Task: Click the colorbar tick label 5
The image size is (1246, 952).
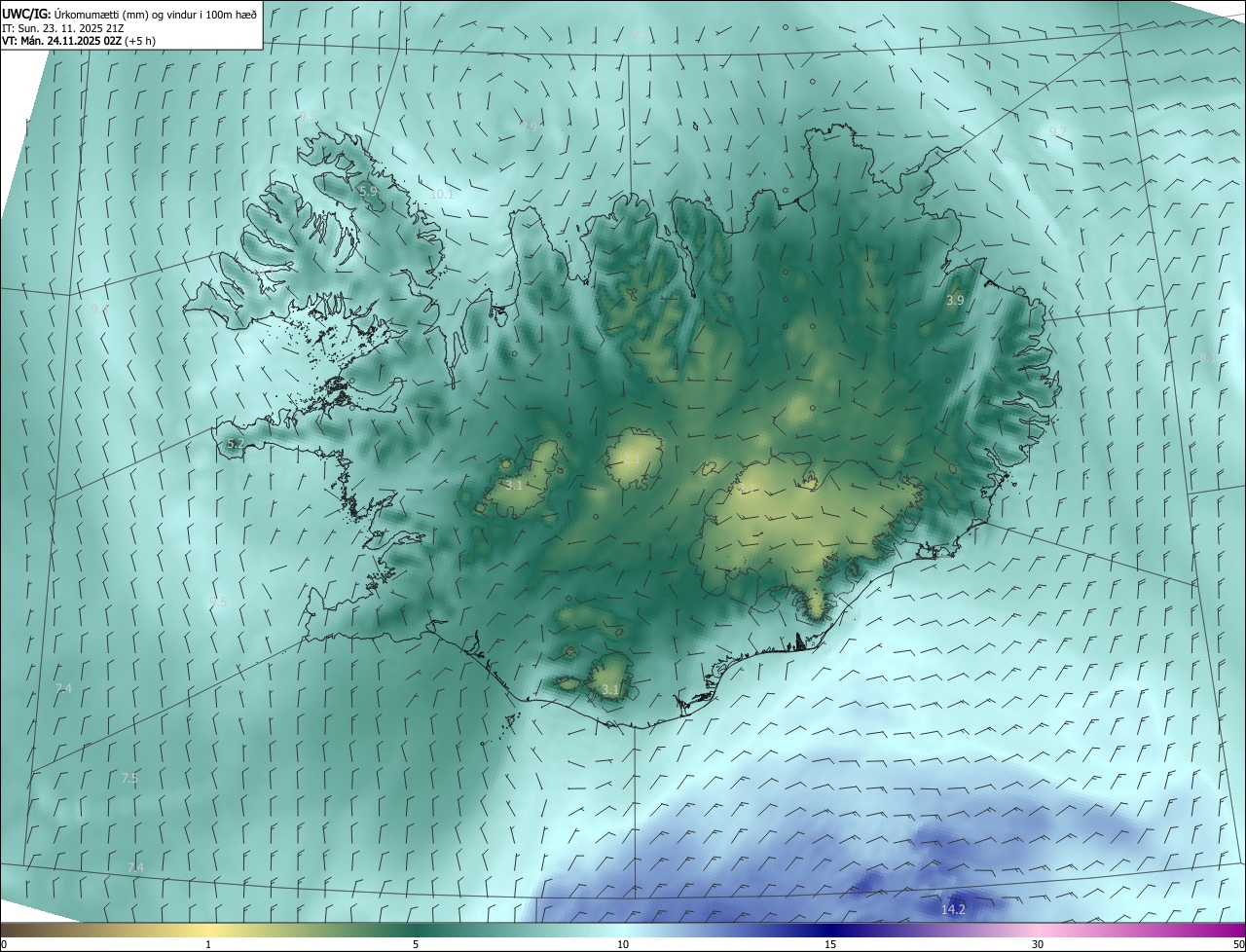Action: click(416, 944)
